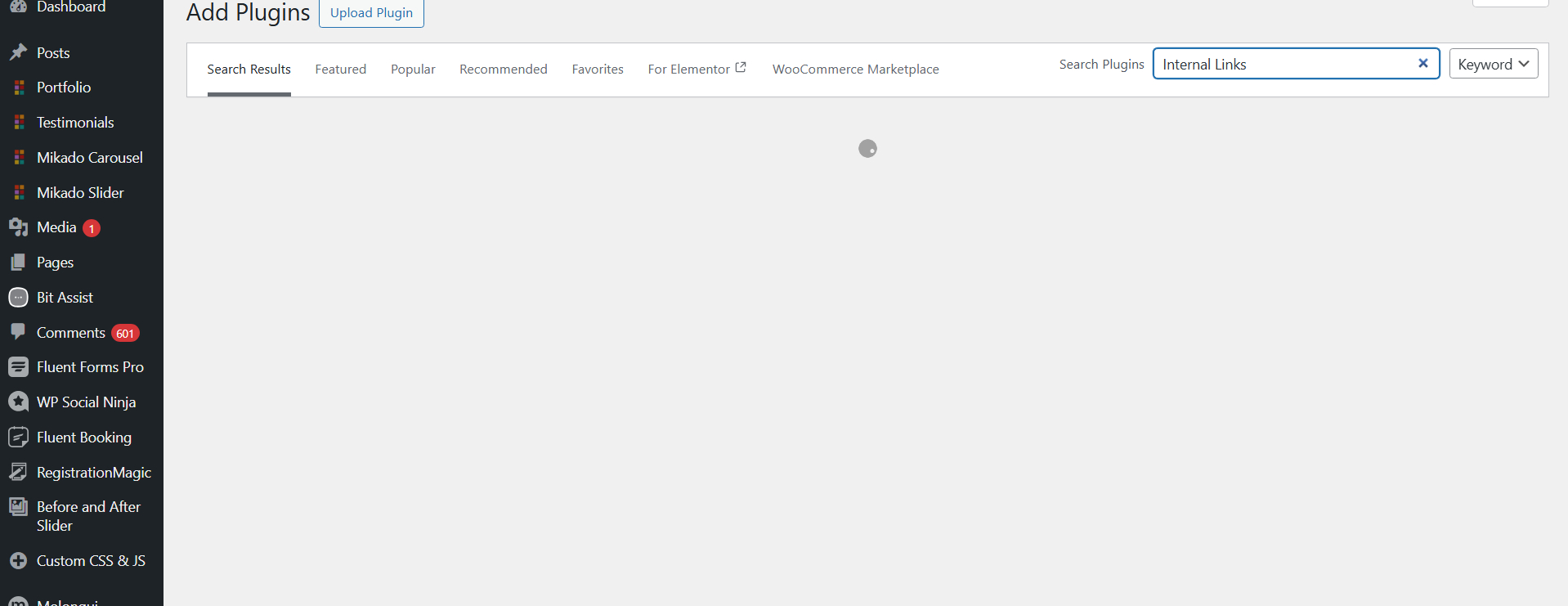Viewport: 1568px width, 606px height.
Task: Open the Media library icon
Action: [x=18, y=227]
